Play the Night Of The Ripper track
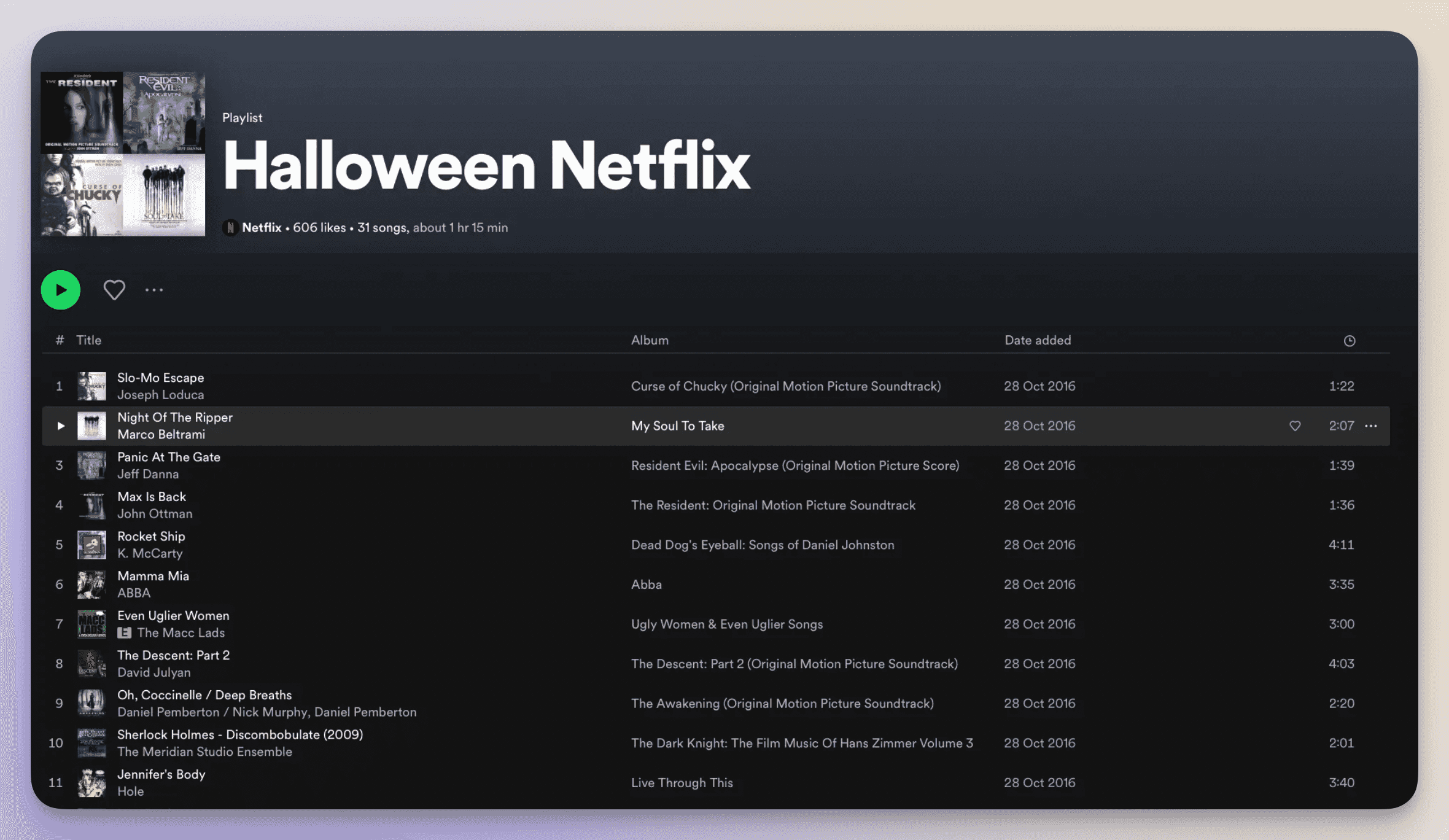The height and width of the screenshot is (840, 1449). pyautogui.click(x=60, y=426)
